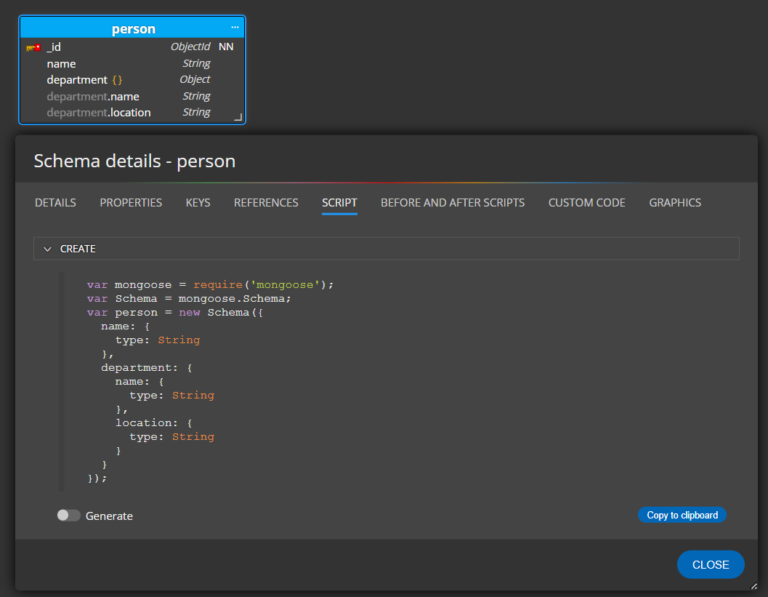This screenshot has height=597, width=768.
Task: Go to the REFERENCES tab
Action: tap(266, 203)
